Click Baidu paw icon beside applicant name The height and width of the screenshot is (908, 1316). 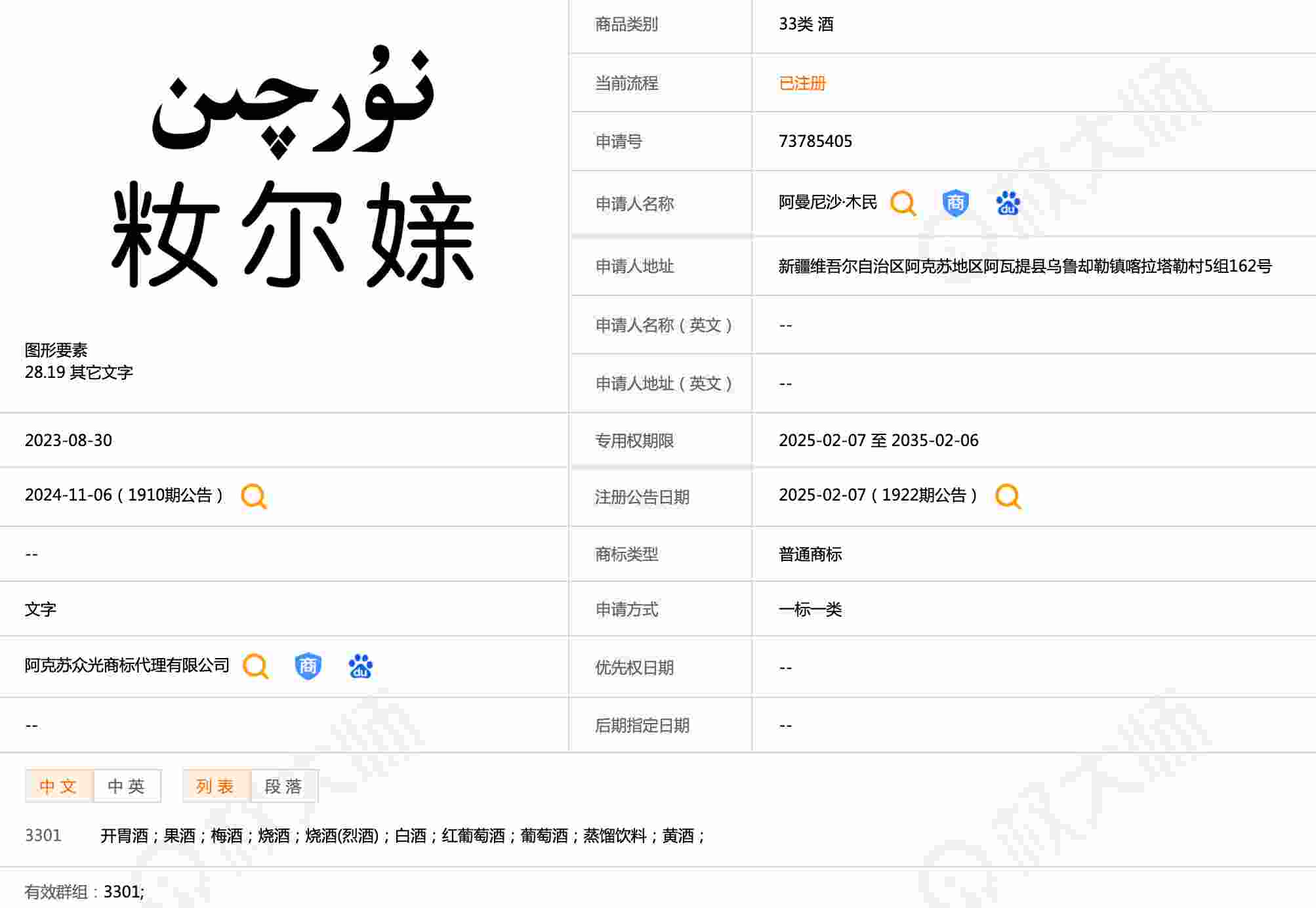[x=1008, y=203]
